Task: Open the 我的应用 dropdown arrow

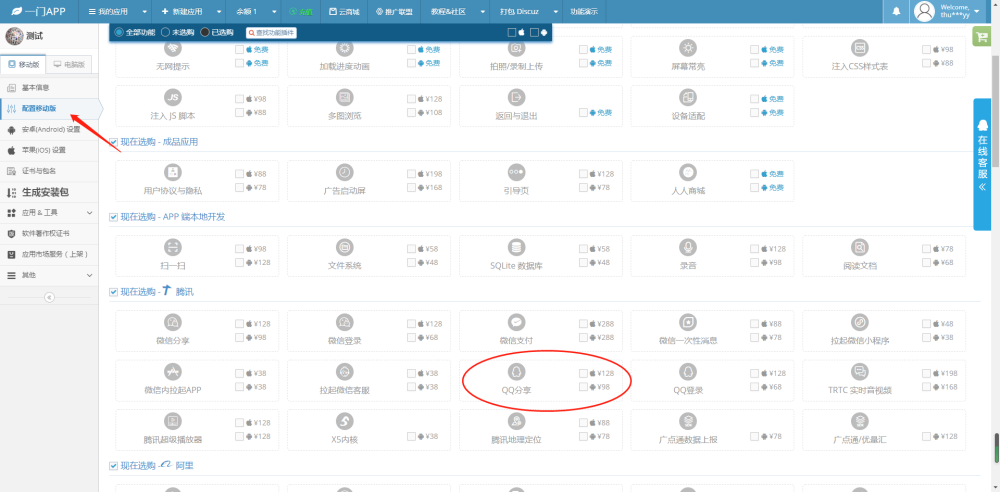Action: (x=145, y=11)
